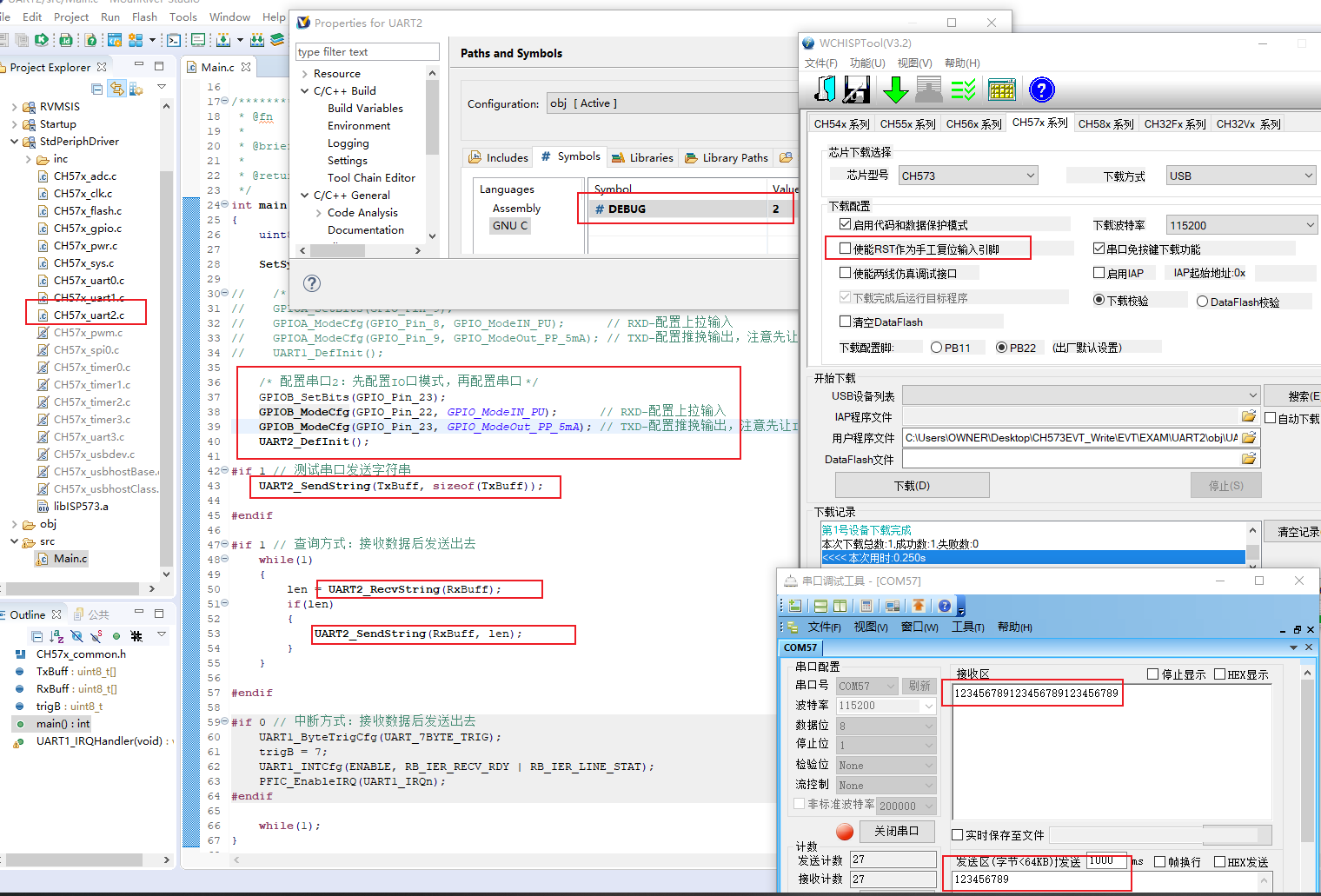This screenshot has width=1321, height=896.
Task: Click the orange up-arrow icon in serial tool
Action: (918, 606)
